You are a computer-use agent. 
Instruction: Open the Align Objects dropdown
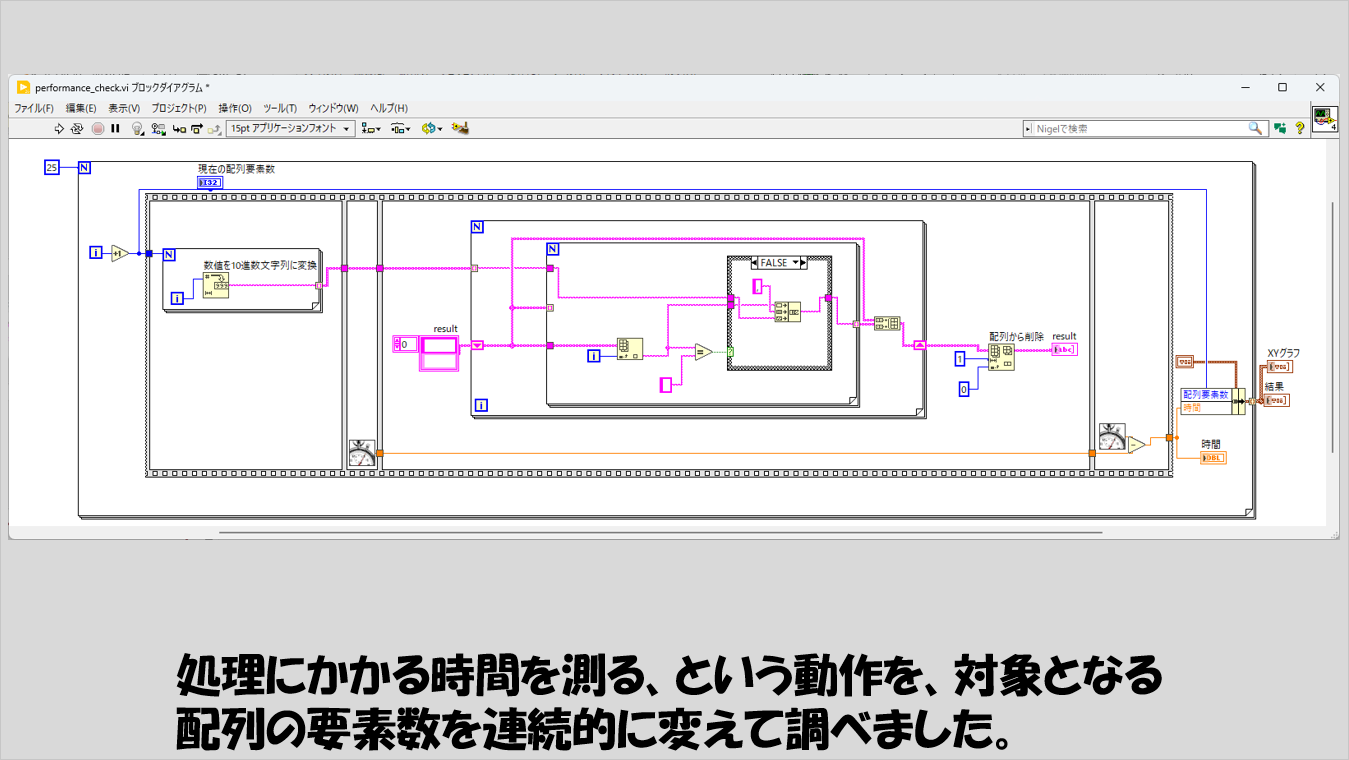point(371,129)
